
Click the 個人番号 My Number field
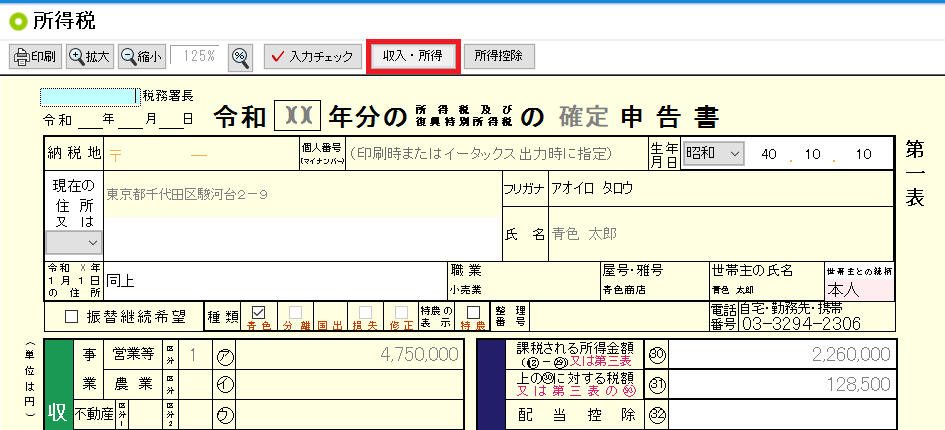[496, 154]
